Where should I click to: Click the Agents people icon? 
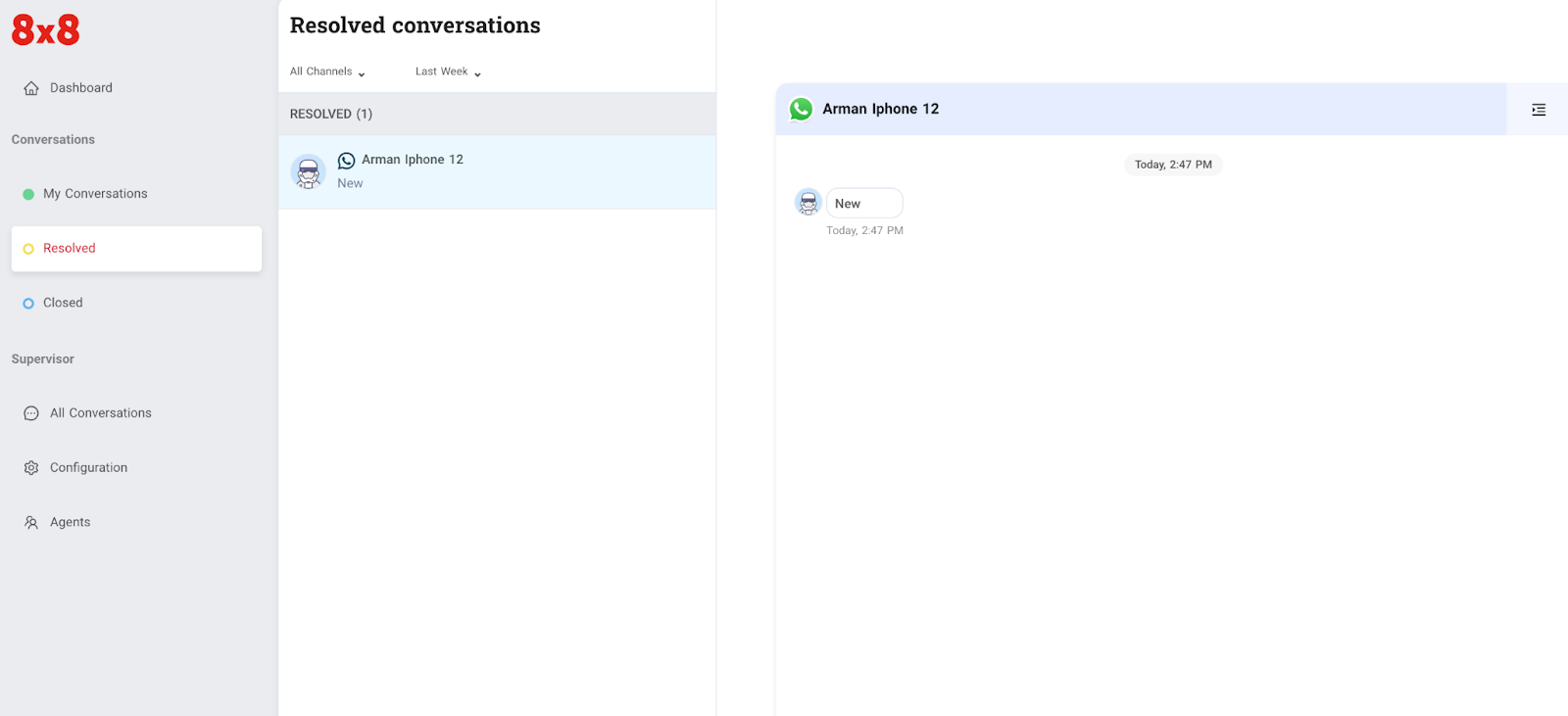30,521
